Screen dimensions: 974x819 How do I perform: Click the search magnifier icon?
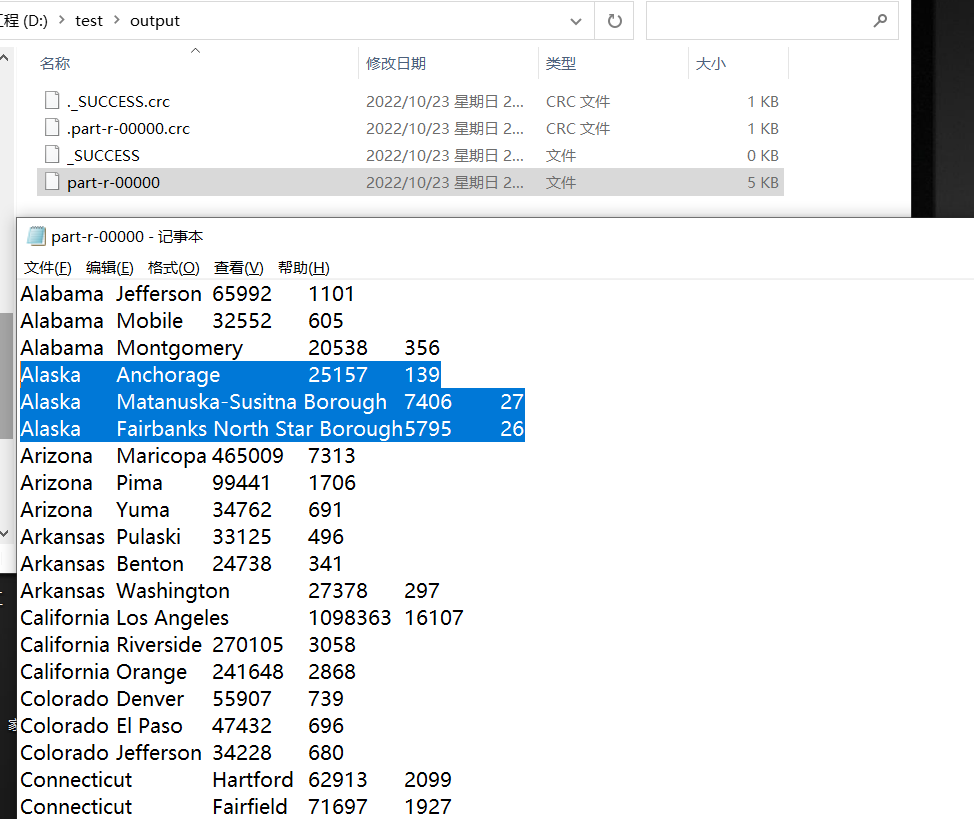(880, 21)
